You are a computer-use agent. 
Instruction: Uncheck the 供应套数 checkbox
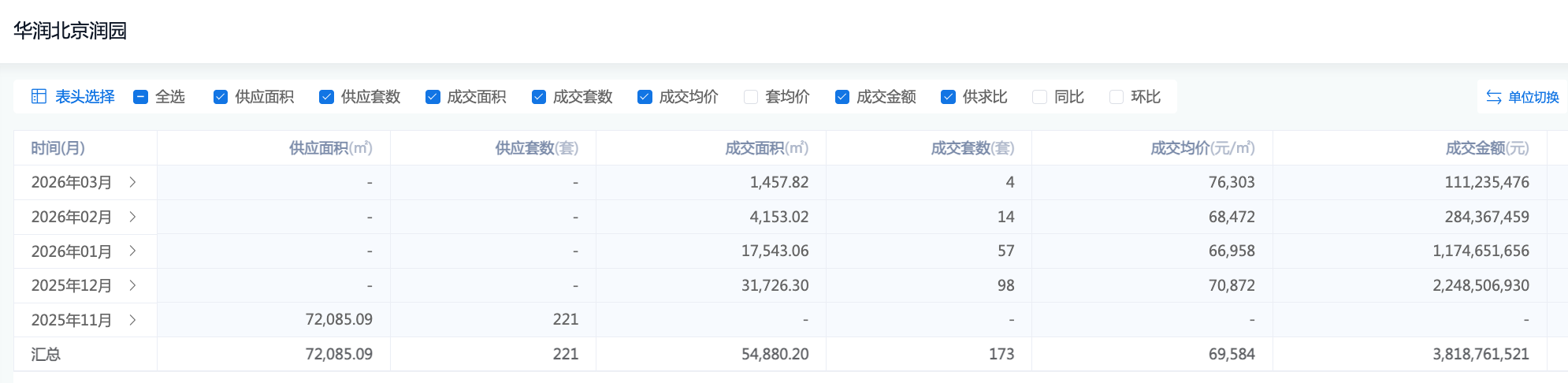(326, 97)
